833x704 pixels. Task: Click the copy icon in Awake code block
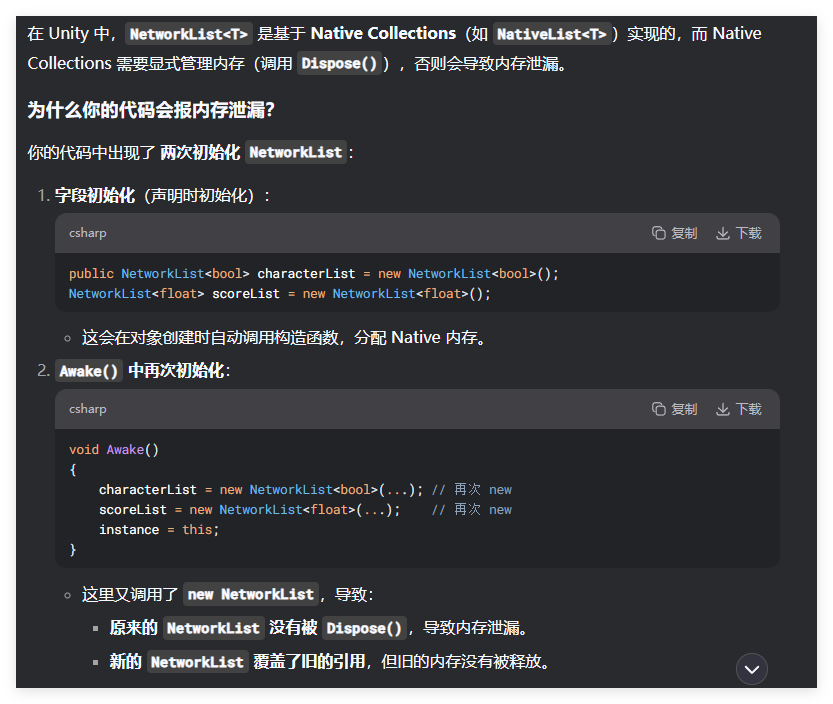[659, 409]
